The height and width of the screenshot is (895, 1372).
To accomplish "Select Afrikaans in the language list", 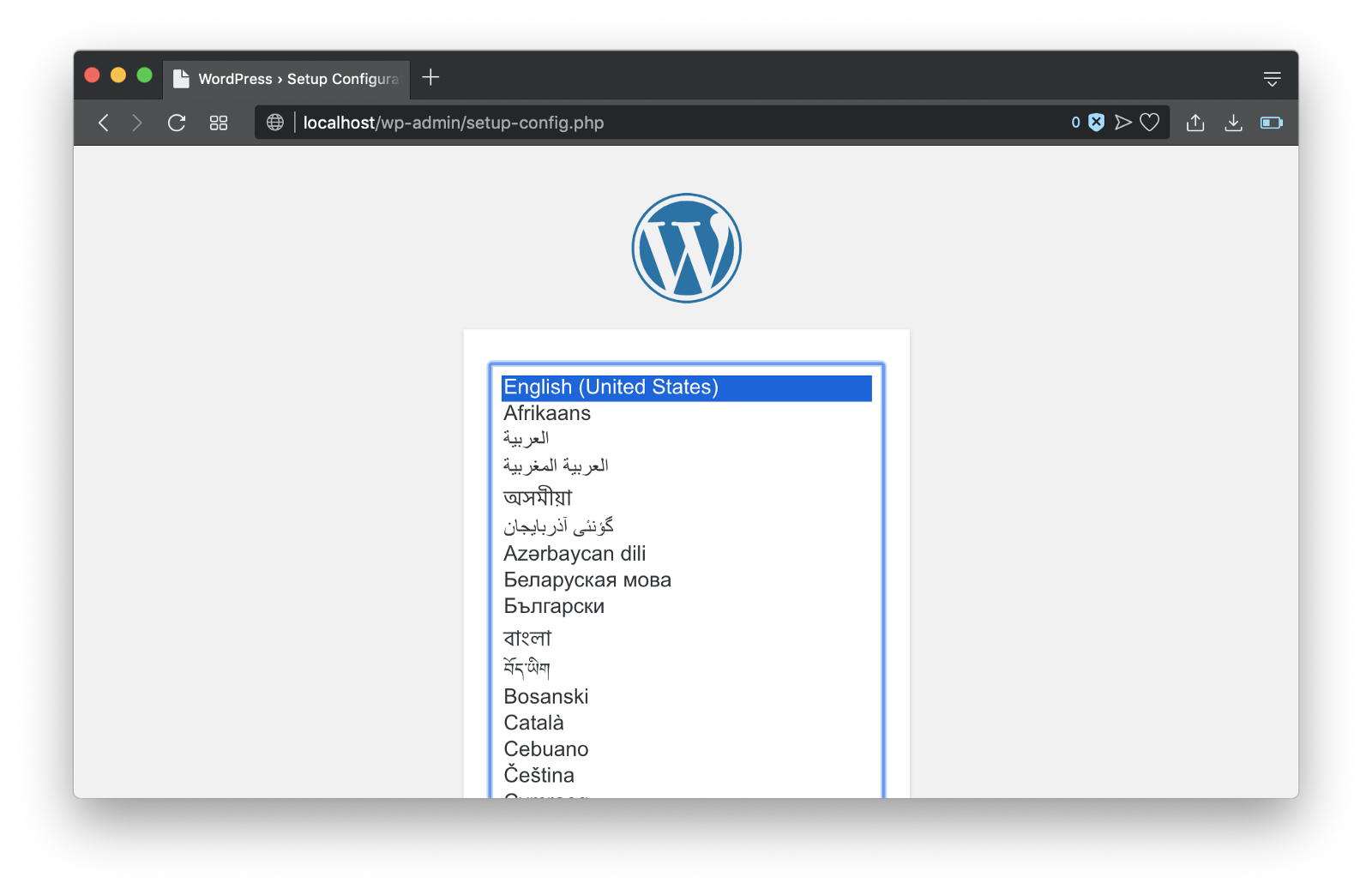I will (686, 413).
